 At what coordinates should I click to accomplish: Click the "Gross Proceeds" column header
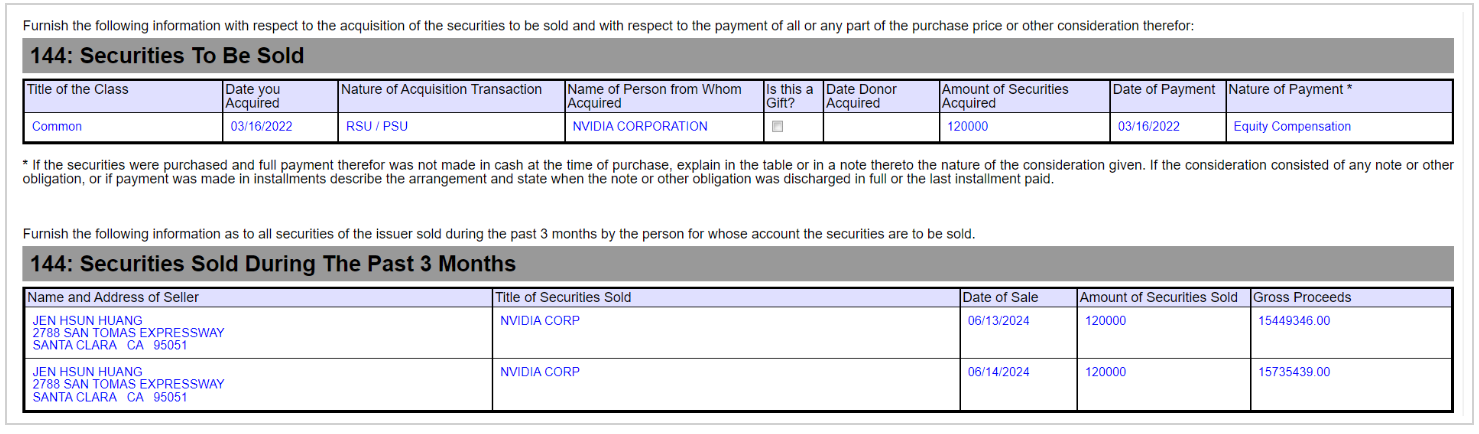pyautogui.click(x=1302, y=297)
